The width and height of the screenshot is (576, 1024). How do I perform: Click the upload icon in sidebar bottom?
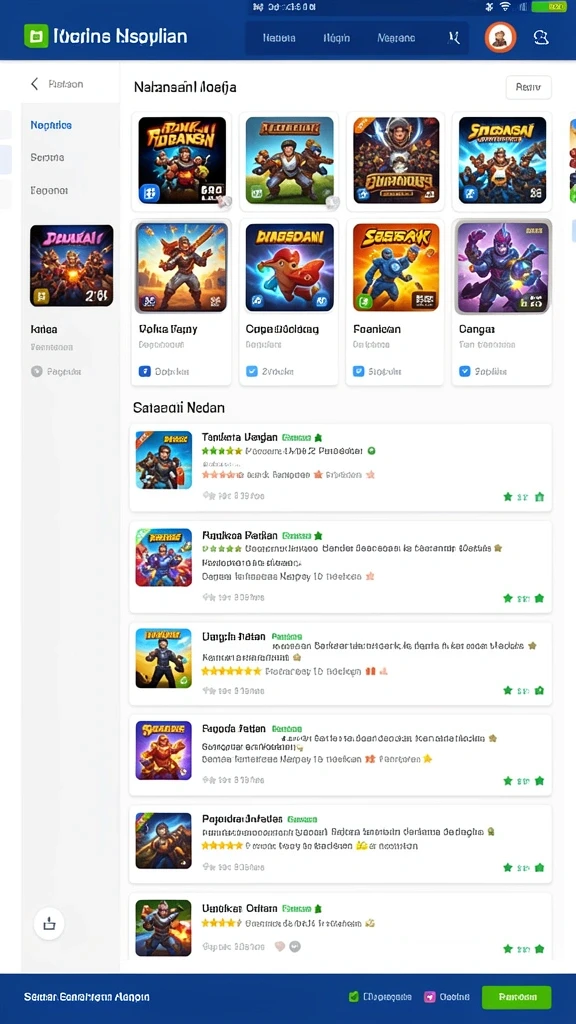pyautogui.click(x=49, y=923)
